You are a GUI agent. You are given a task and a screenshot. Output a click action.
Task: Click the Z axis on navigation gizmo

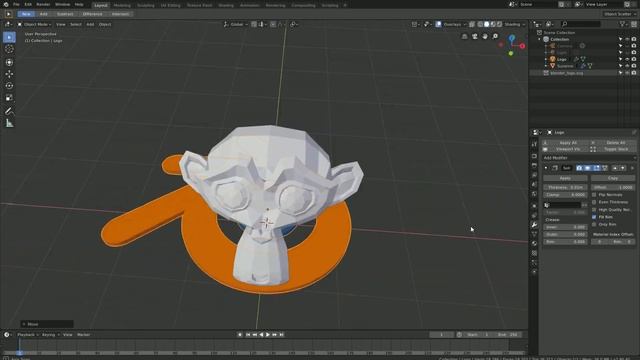[512, 38]
